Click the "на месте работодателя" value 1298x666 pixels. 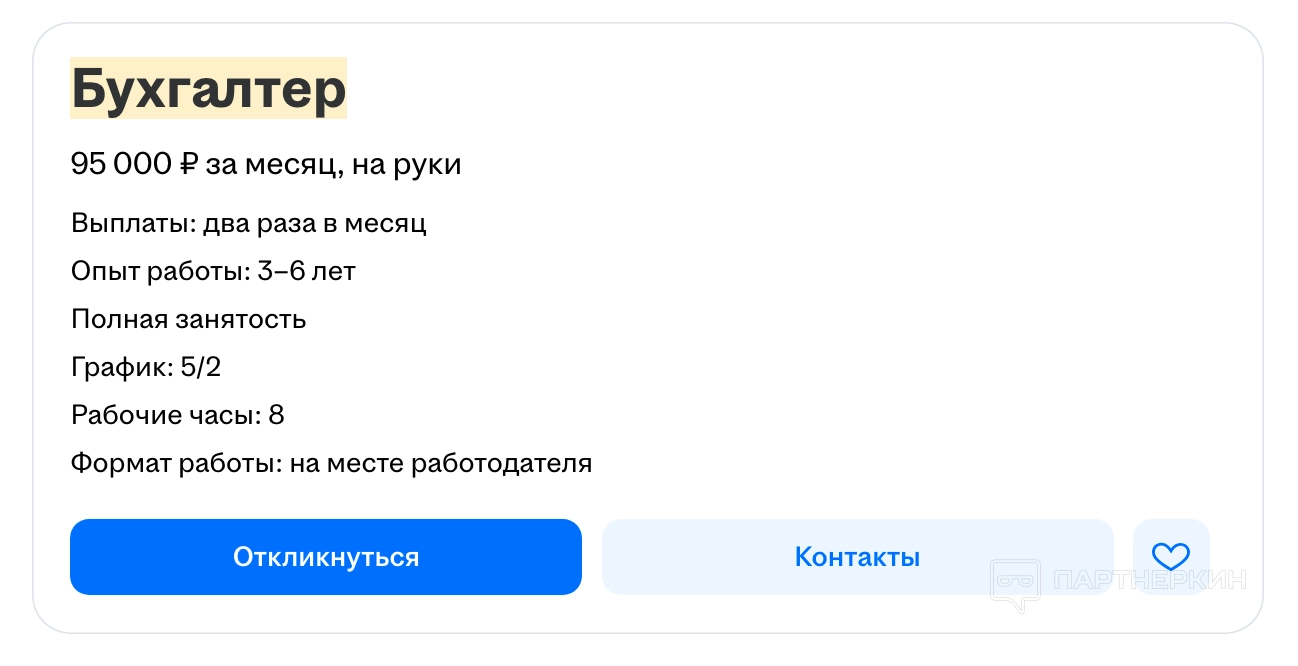click(x=441, y=463)
